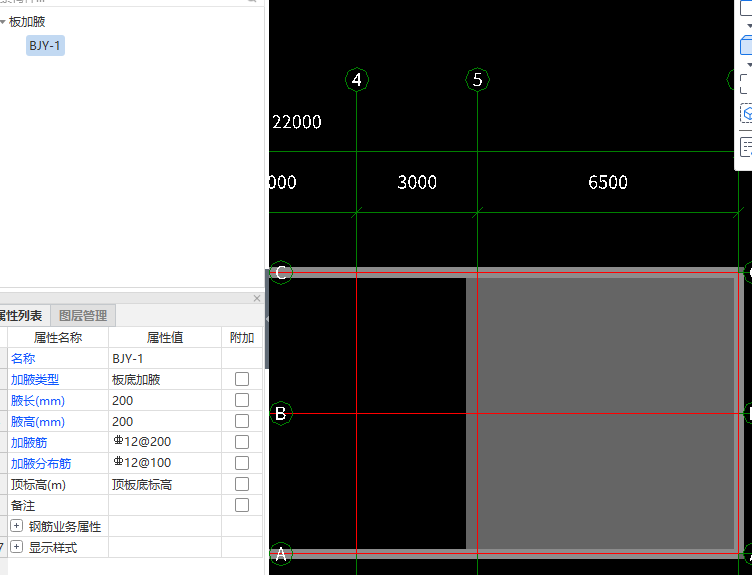Edit the 加腋分布筋 value 12@100
The image size is (752, 575).
[x=165, y=463]
